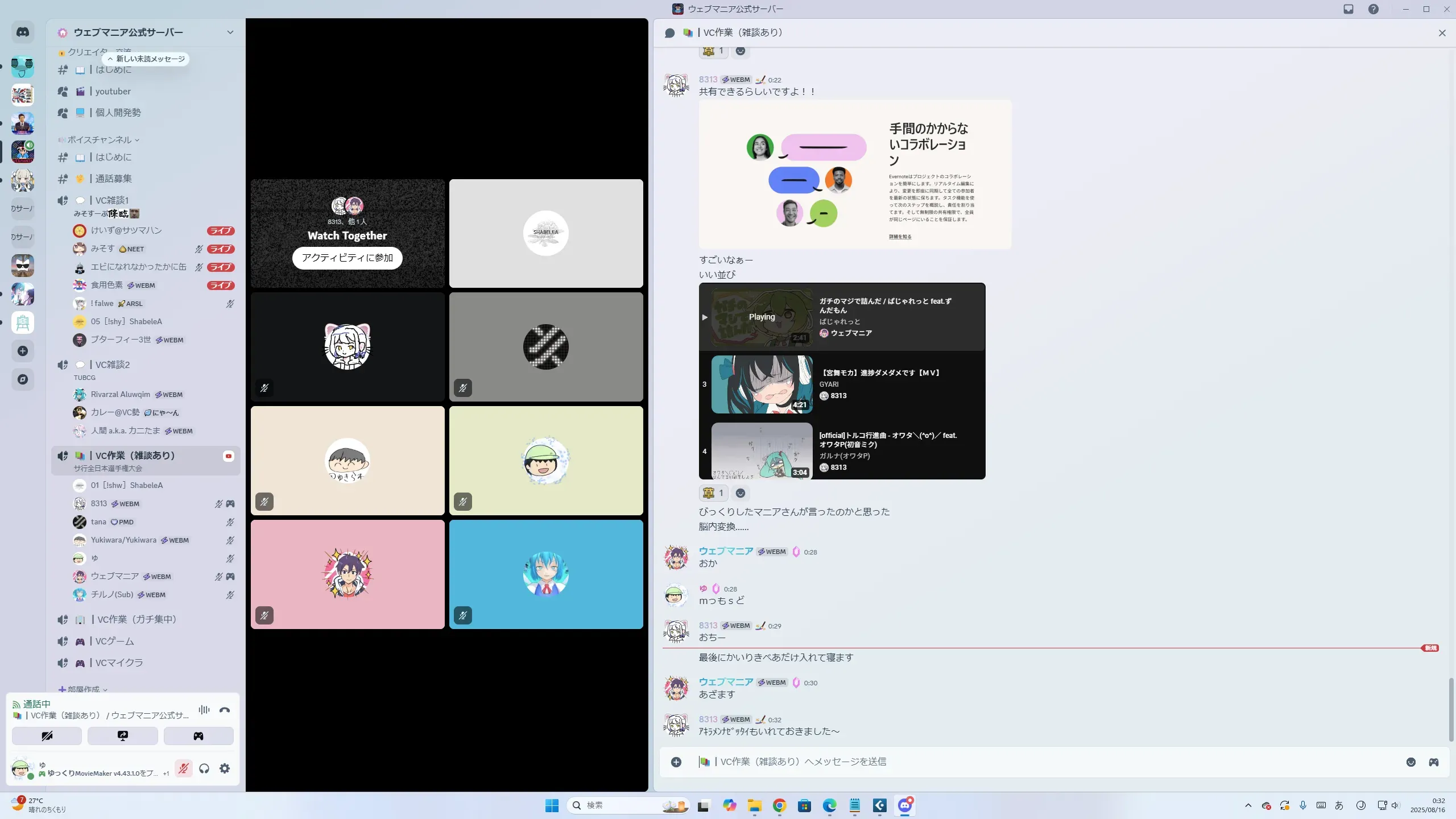Disconnect from voice call
1456x819 pixels.
225,710
